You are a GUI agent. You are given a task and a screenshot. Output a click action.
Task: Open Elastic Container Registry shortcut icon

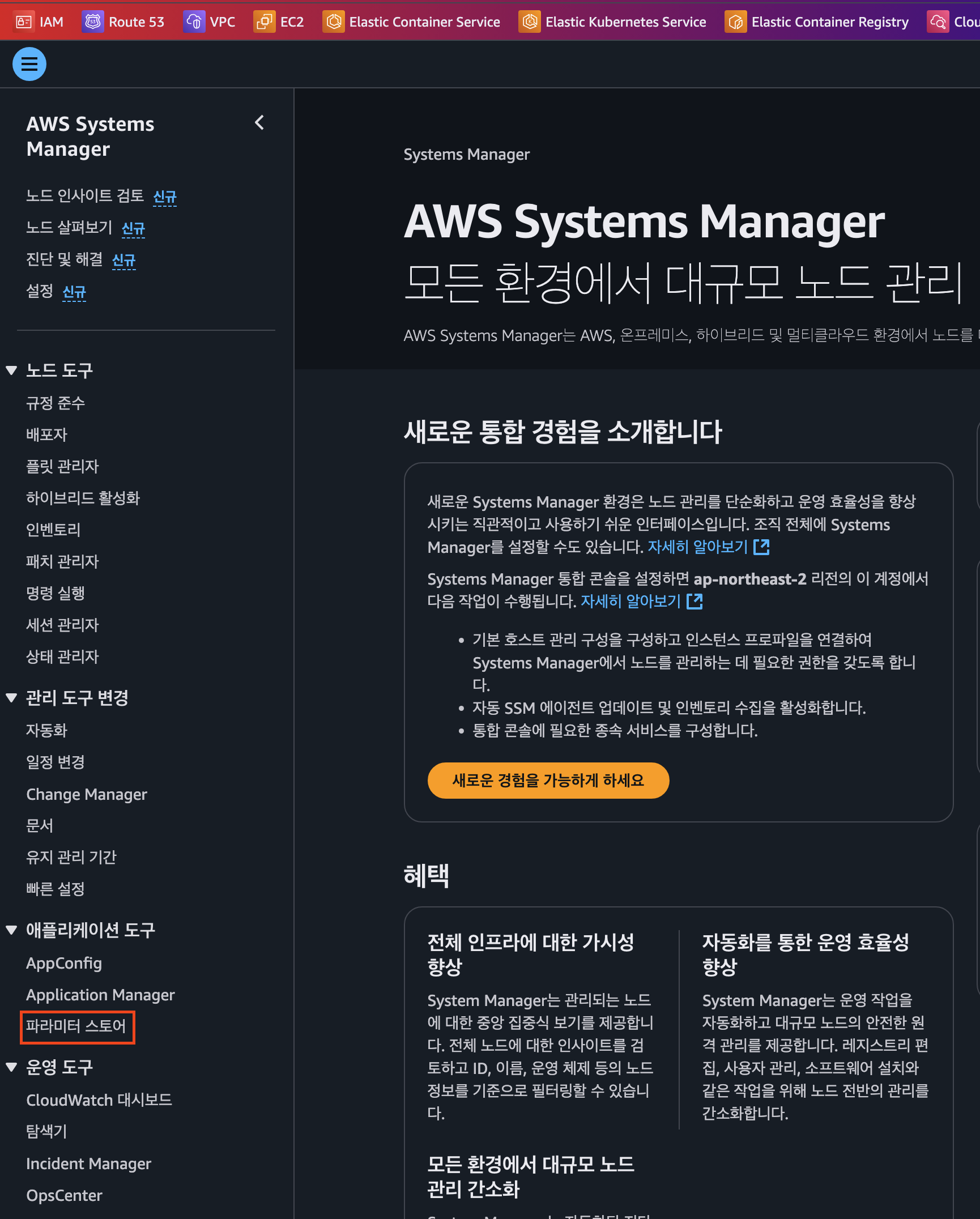736,22
